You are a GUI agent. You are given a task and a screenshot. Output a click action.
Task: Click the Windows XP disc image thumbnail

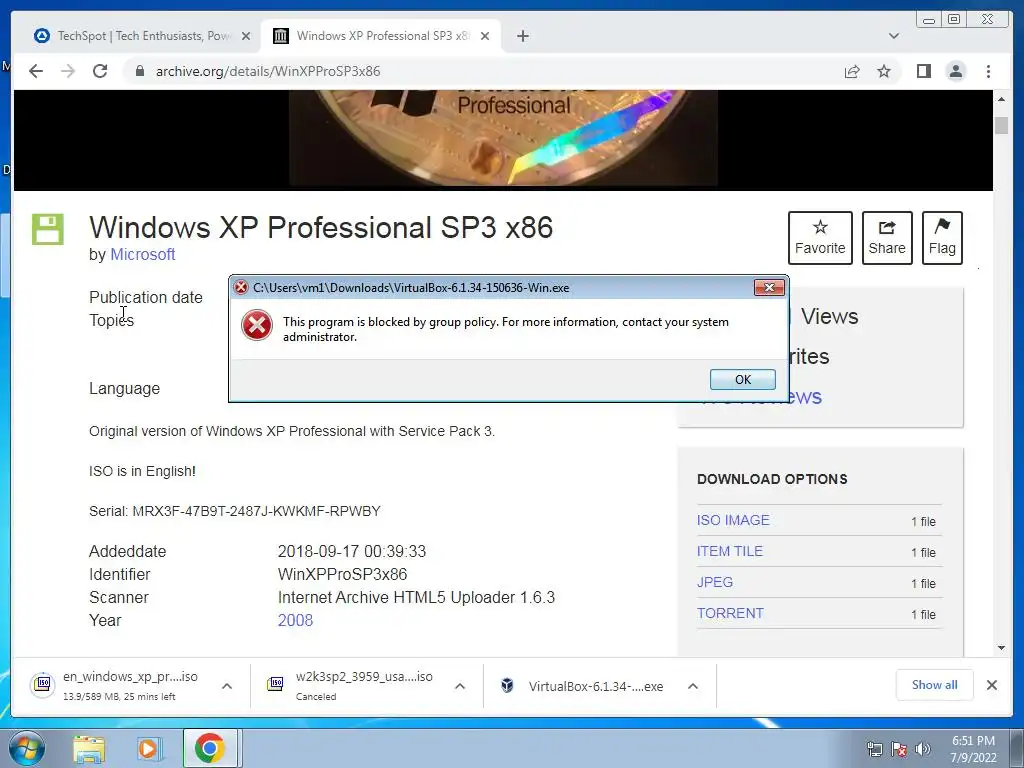coord(504,138)
